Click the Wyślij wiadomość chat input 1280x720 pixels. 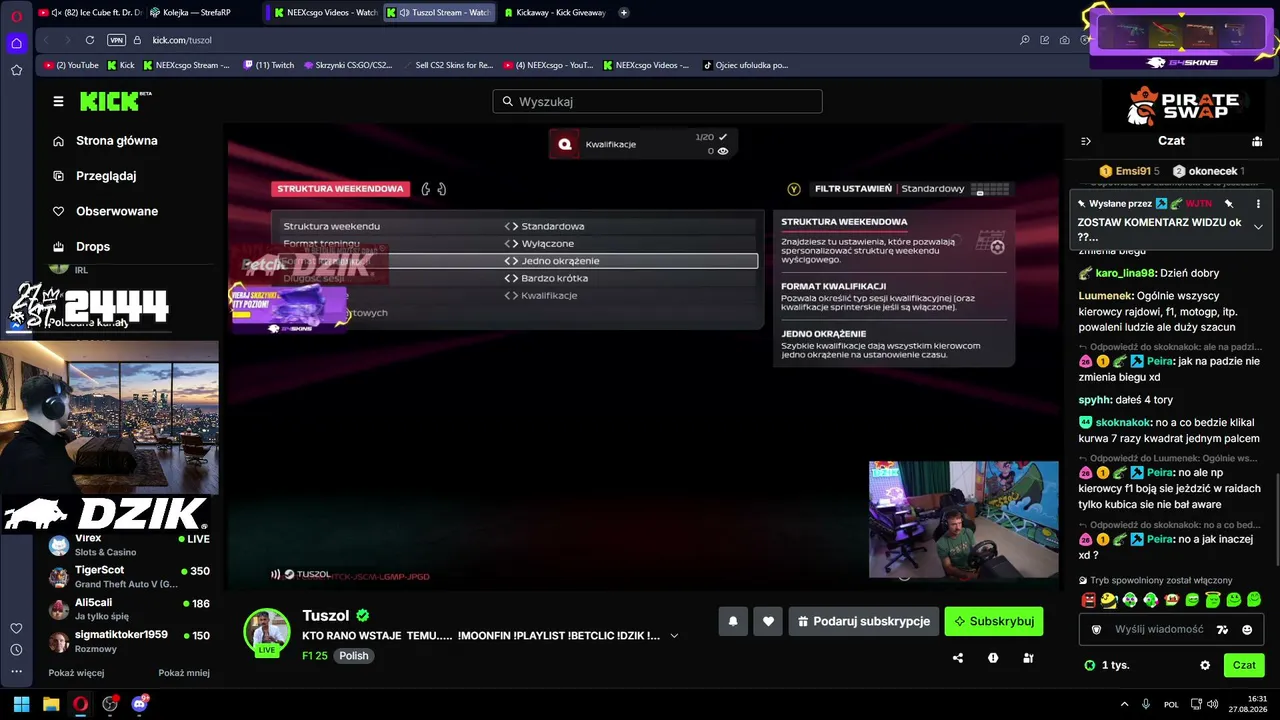click(x=1159, y=629)
